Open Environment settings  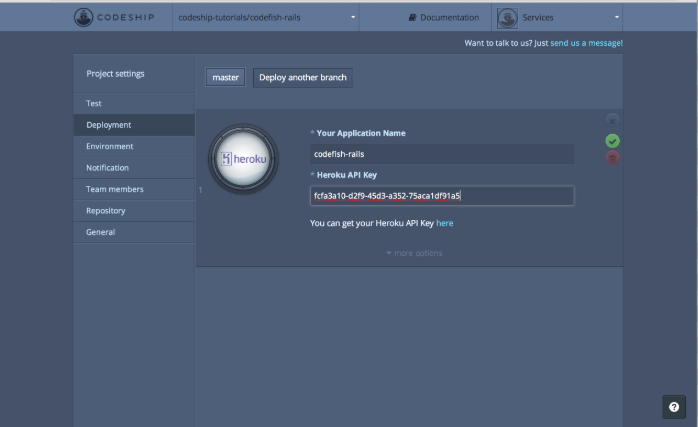[x=134, y=146]
